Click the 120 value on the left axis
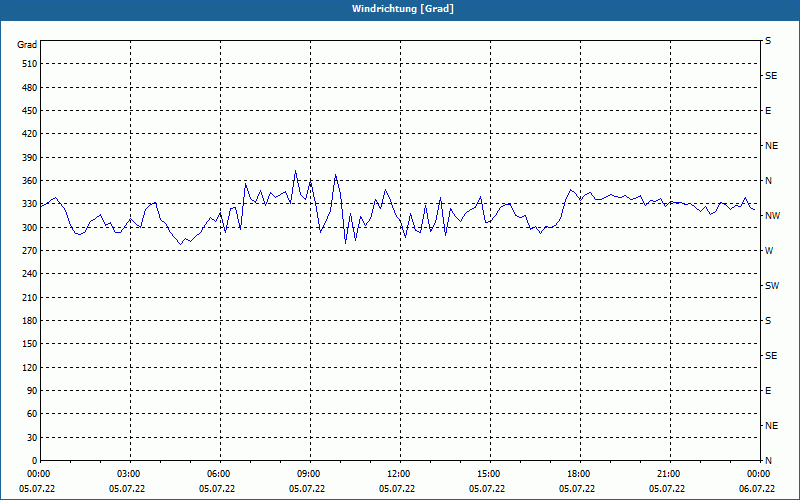 [x=30, y=367]
